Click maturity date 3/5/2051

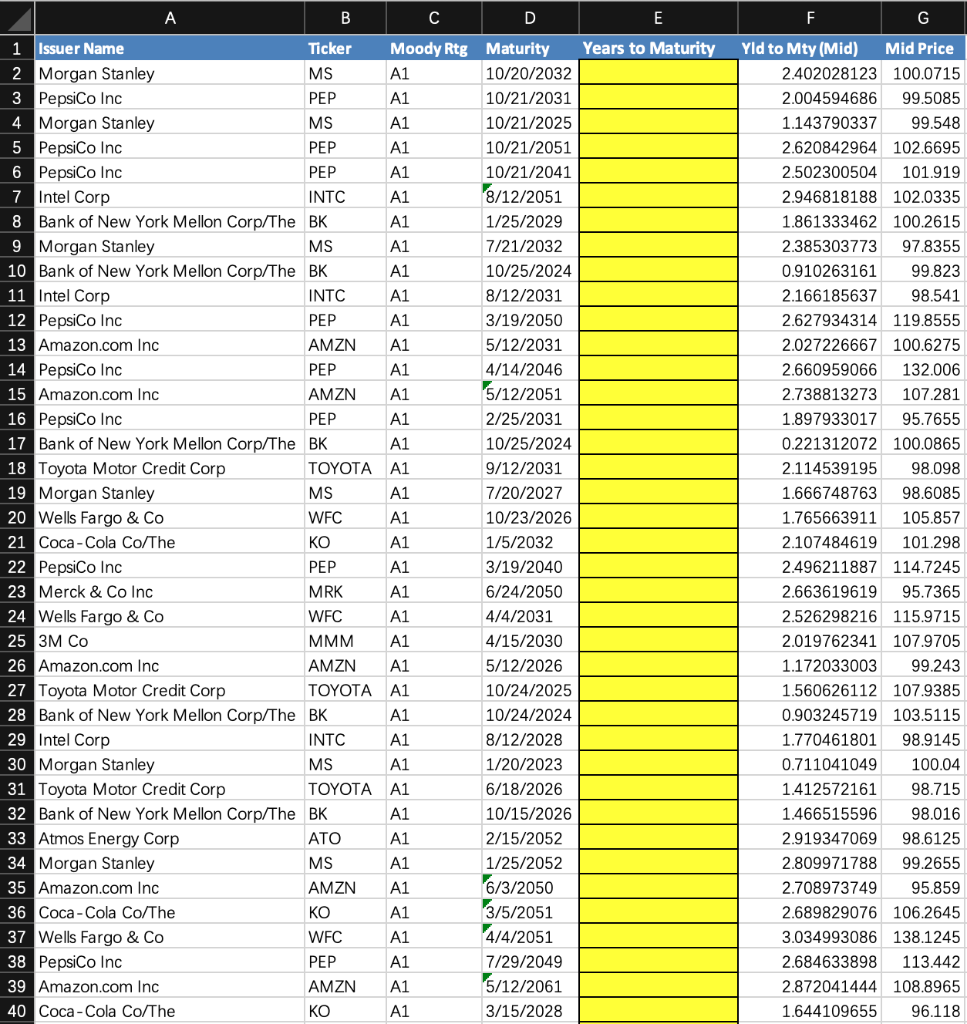[x=530, y=912]
